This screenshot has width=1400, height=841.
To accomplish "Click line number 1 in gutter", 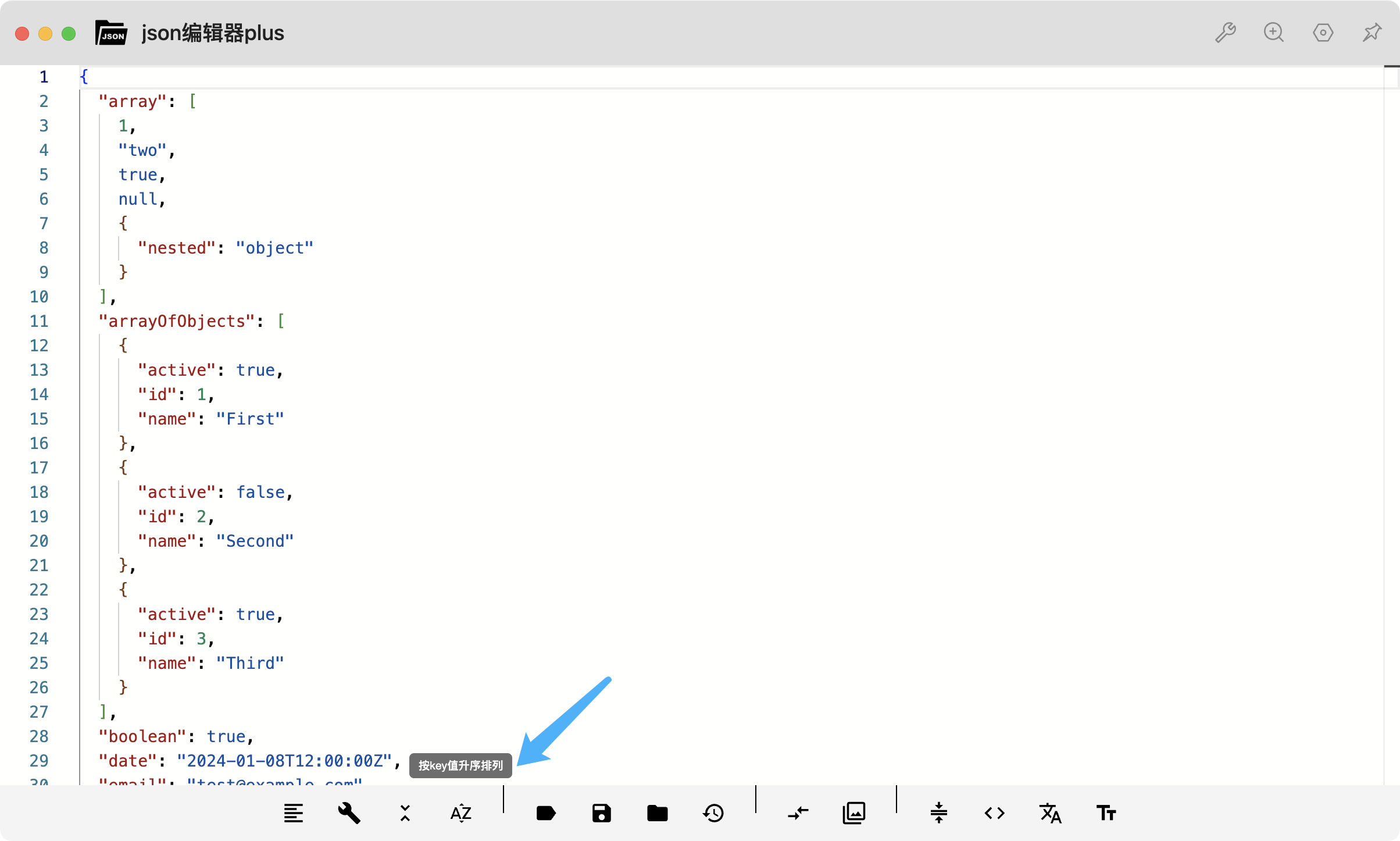I will (44, 77).
